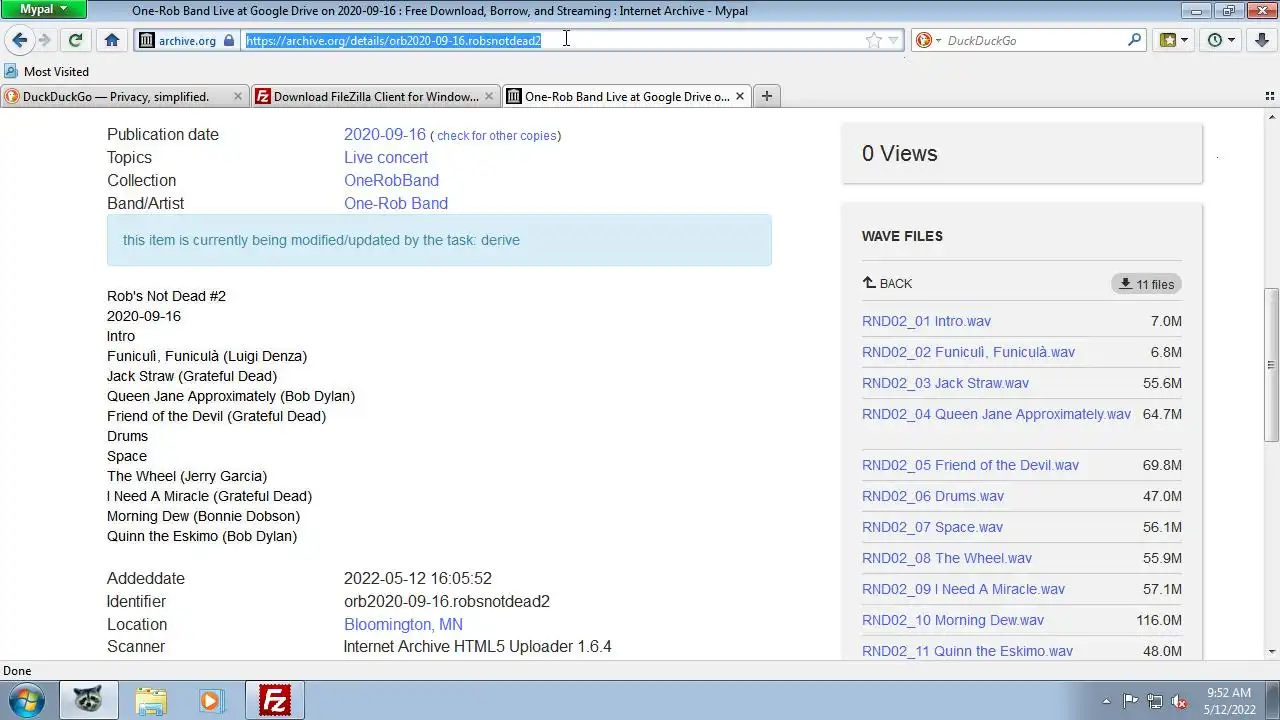Download RND02_10 Morning Dew.wav
1280x720 pixels.
[953, 620]
